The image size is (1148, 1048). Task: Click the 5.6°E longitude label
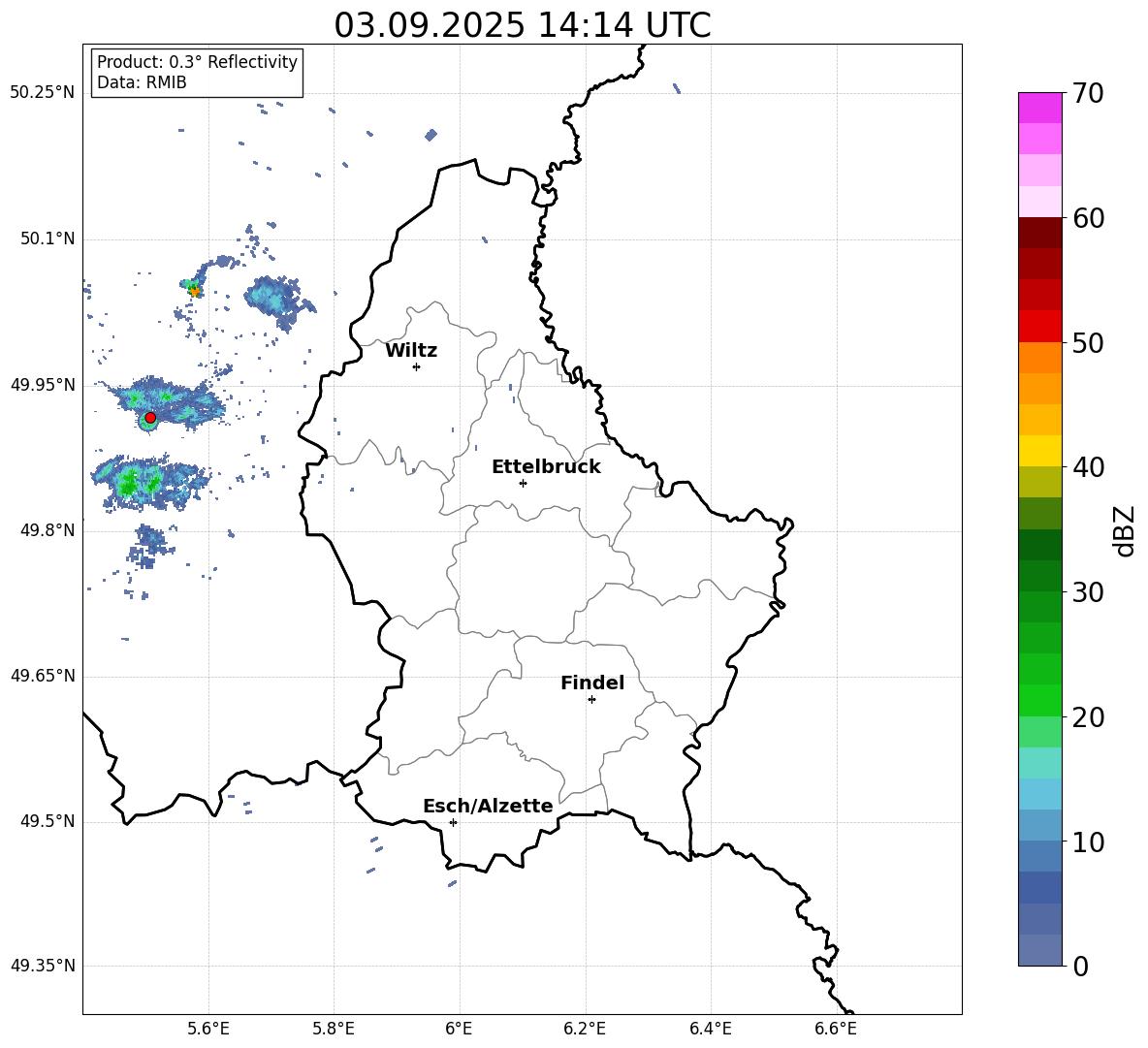click(x=208, y=1029)
